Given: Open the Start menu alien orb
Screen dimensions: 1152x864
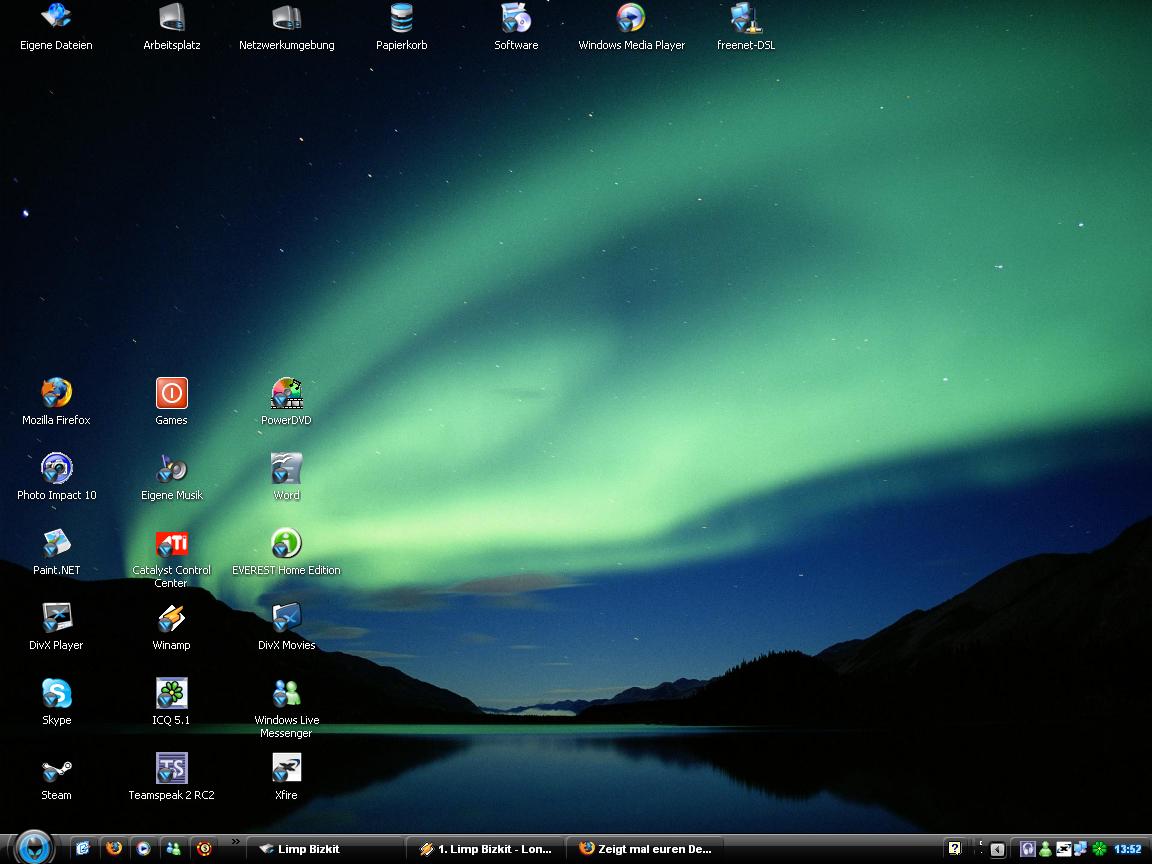Looking at the screenshot, I should pyautogui.click(x=34, y=847).
